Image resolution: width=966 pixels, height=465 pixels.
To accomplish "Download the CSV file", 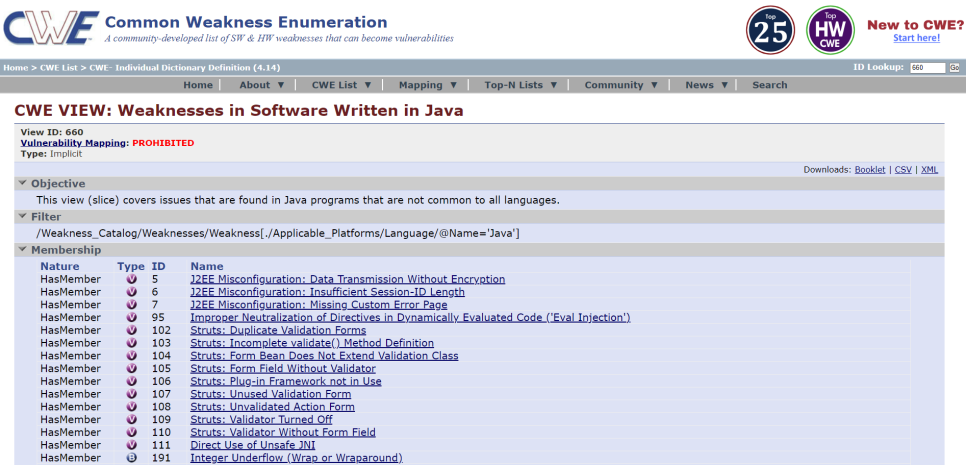I will point(903,169).
